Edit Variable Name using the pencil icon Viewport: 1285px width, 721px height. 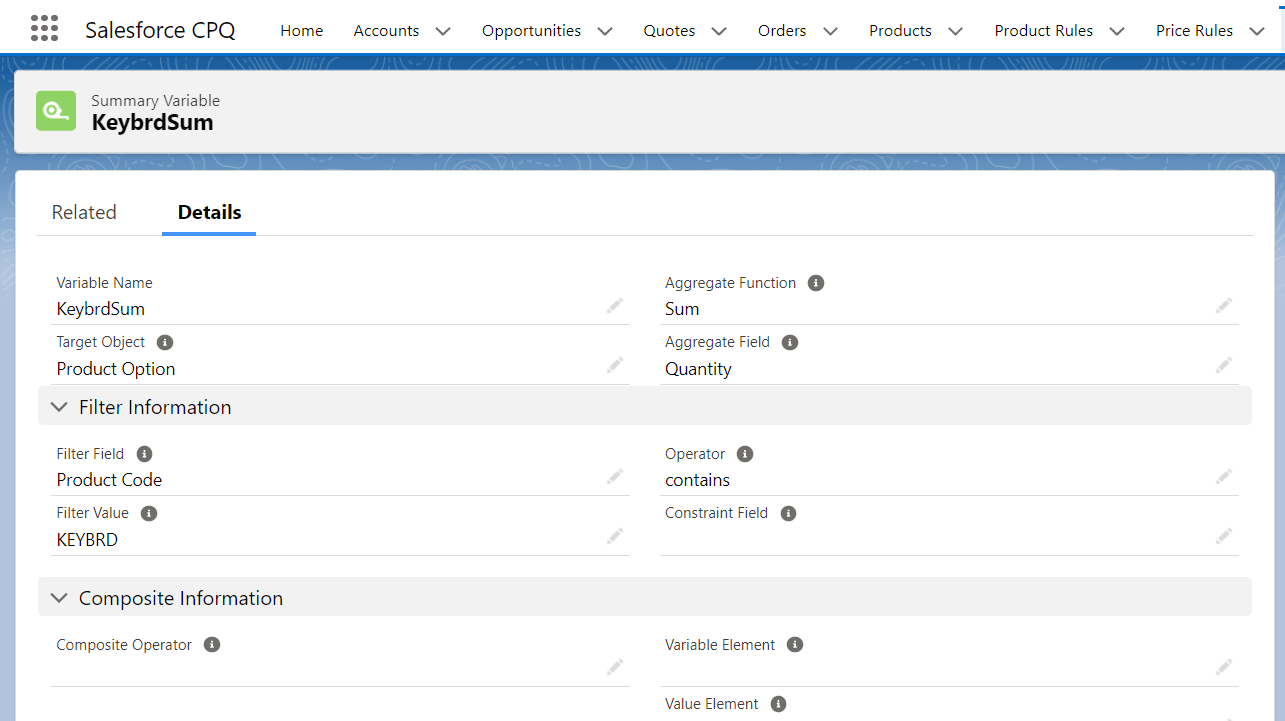(615, 305)
